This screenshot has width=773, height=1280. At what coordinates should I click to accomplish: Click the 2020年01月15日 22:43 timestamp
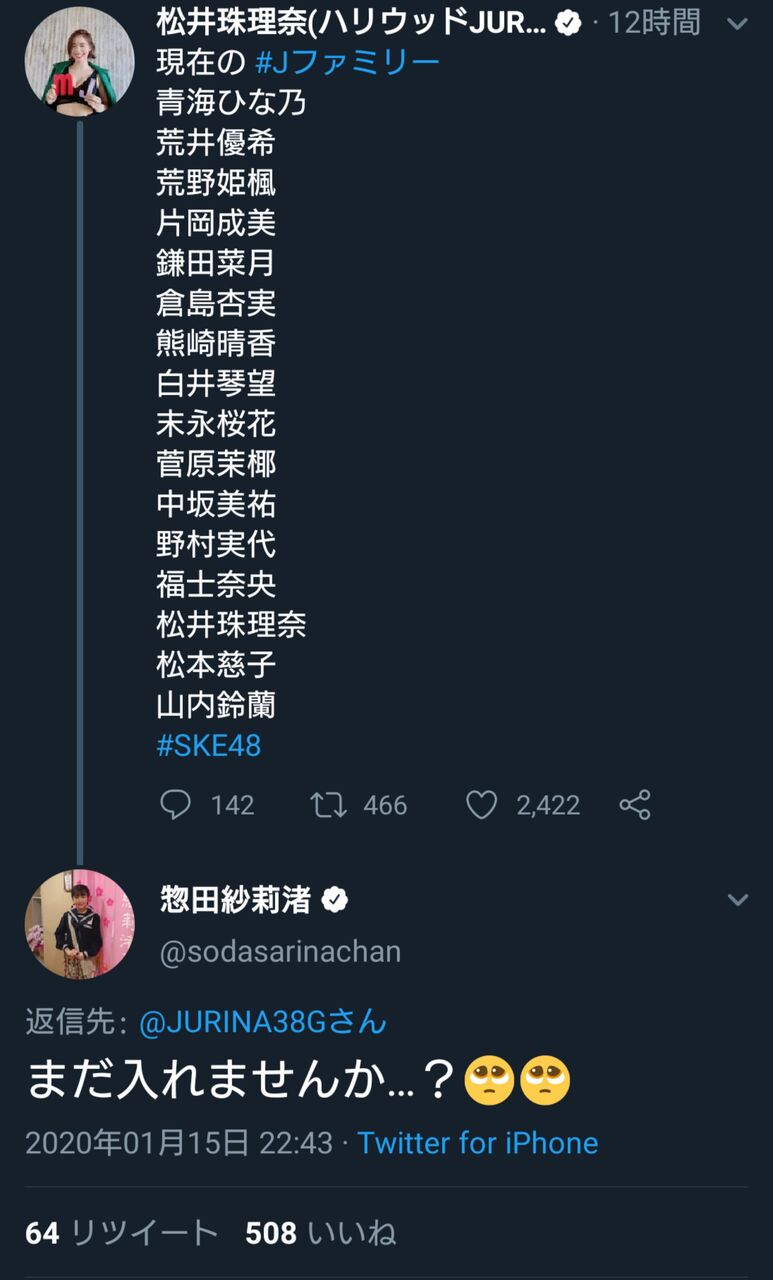click(x=179, y=1143)
